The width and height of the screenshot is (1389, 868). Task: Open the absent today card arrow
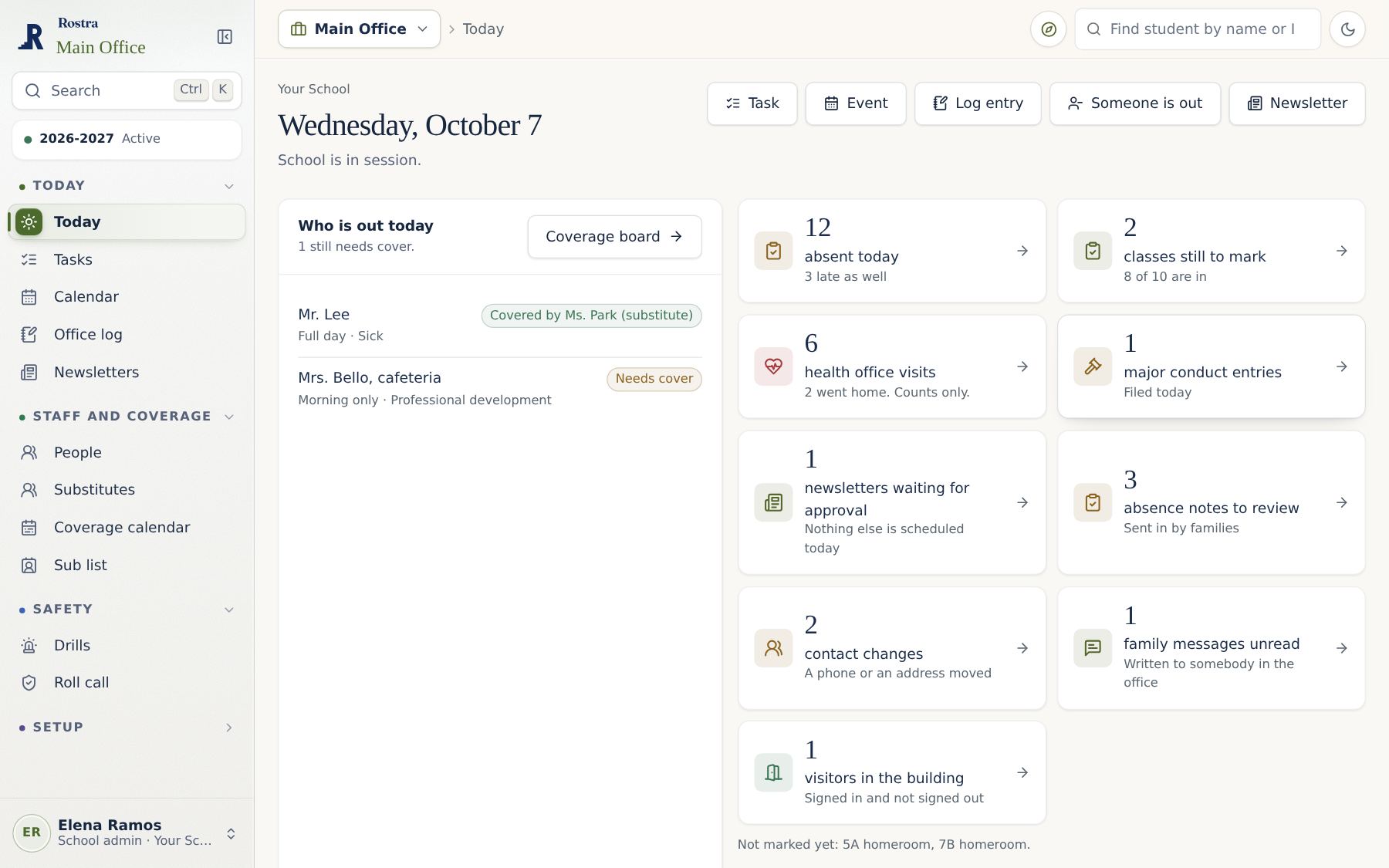(x=1022, y=251)
